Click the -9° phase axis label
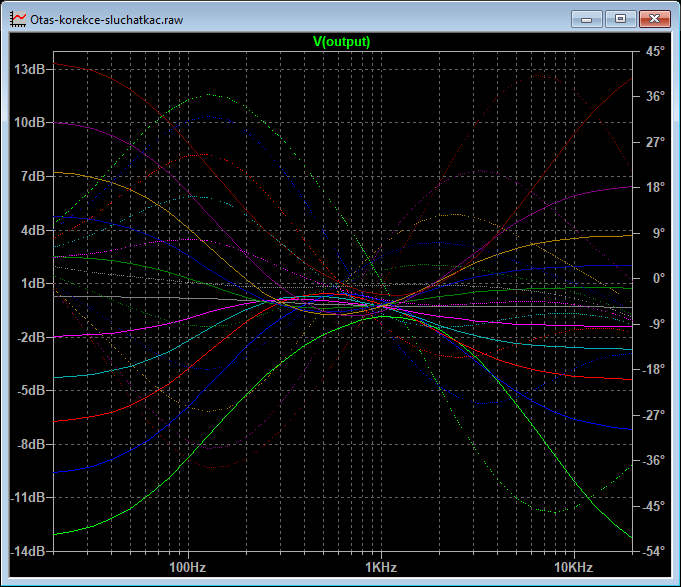The image size is (681, 587). (657, 324)
